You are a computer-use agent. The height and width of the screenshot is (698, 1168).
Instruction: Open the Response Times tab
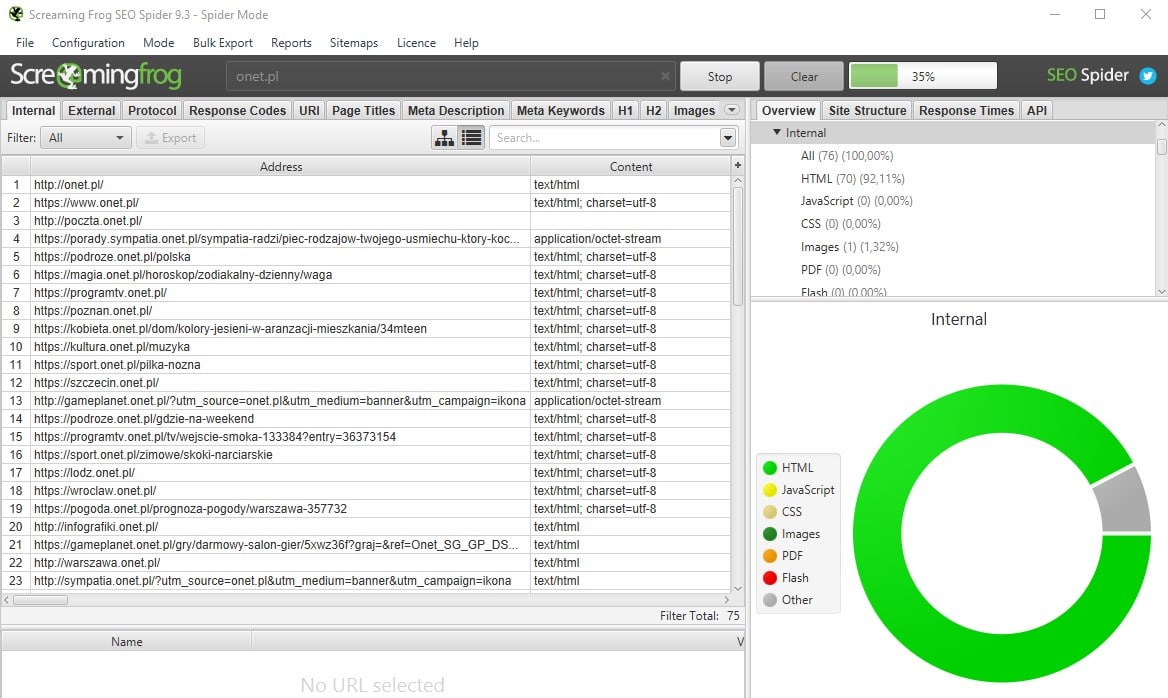point(966,110)
